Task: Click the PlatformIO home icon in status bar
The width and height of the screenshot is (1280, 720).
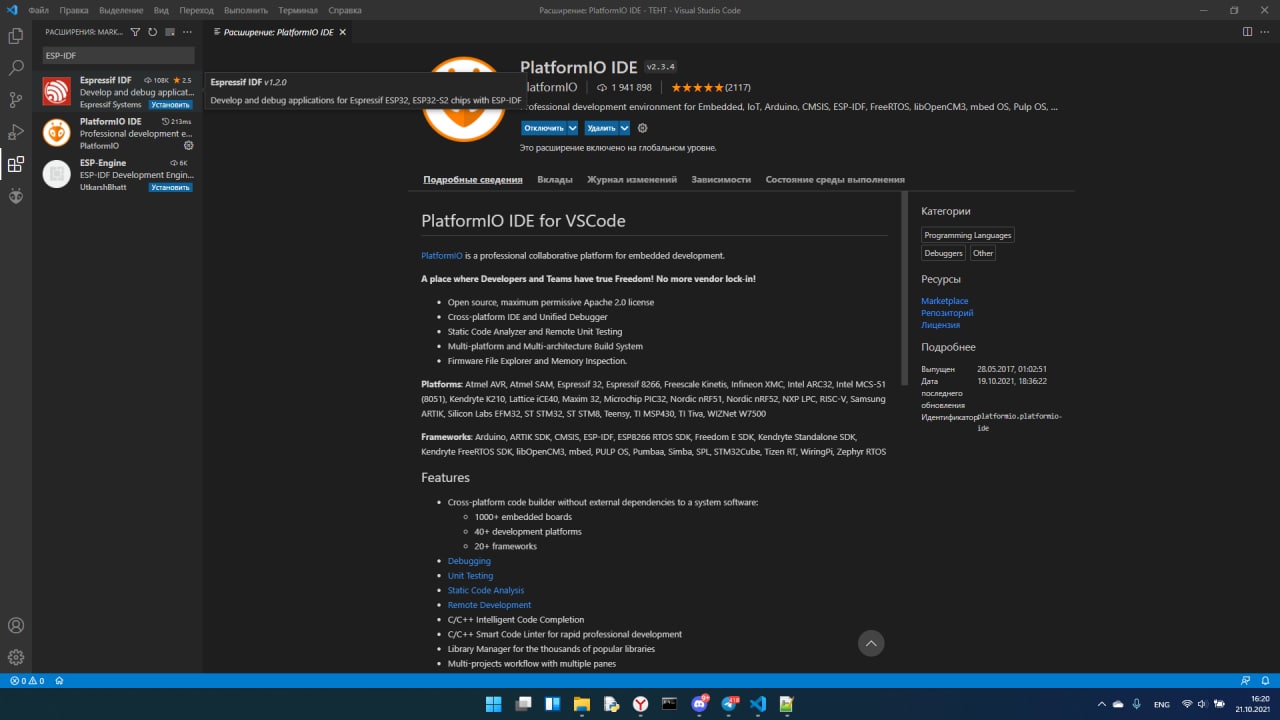Action: click(x=59, y=681)
